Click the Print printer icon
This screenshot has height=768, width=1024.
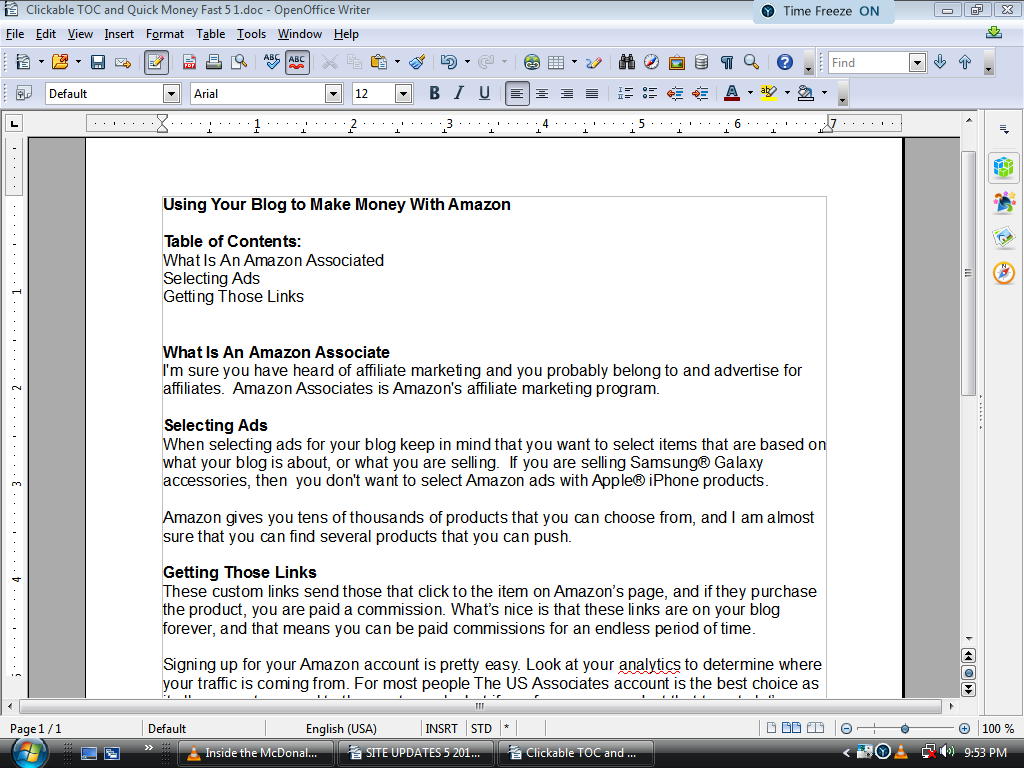(214, 62)
